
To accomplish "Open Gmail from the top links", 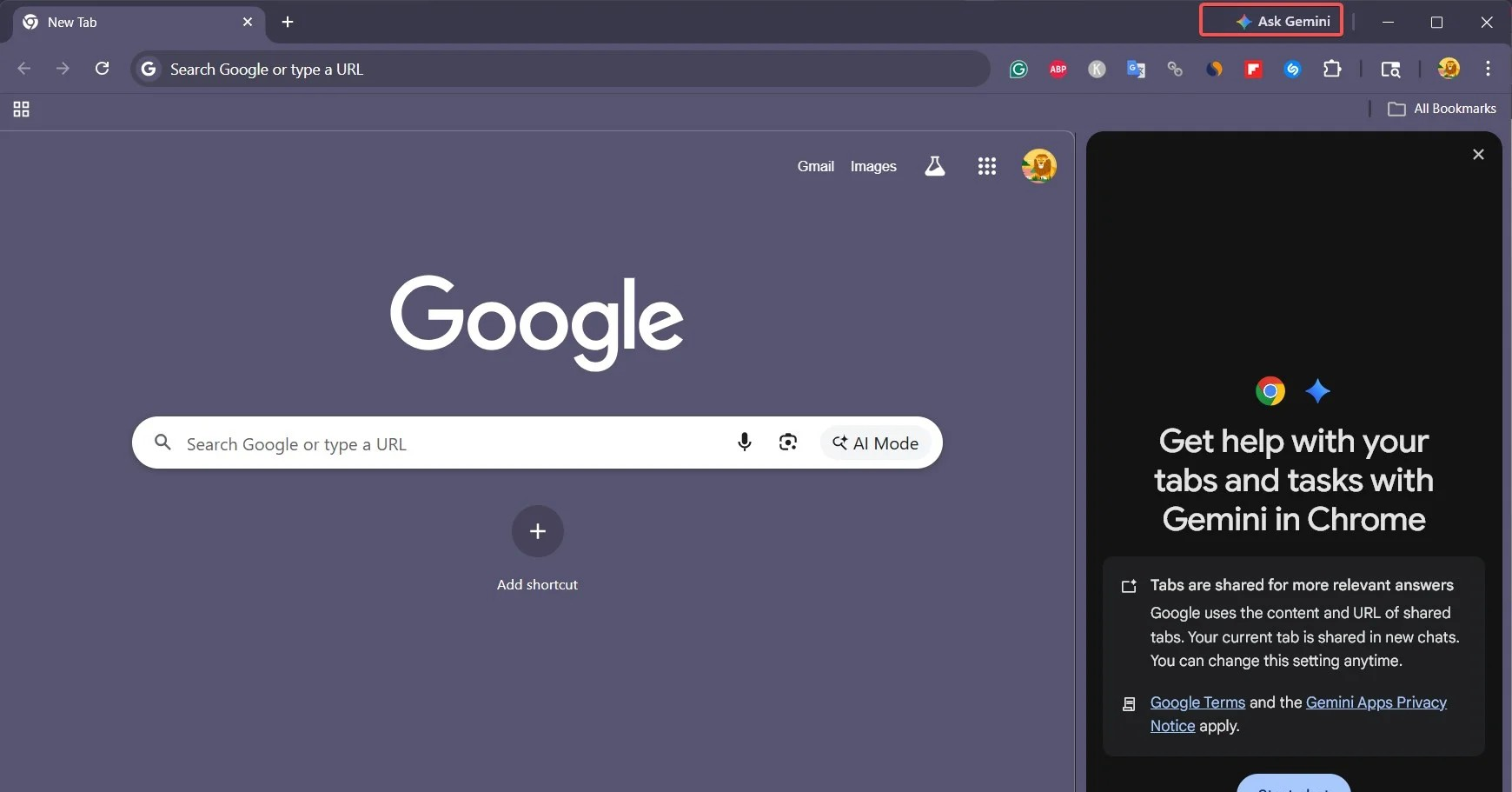I will (815, 166).
